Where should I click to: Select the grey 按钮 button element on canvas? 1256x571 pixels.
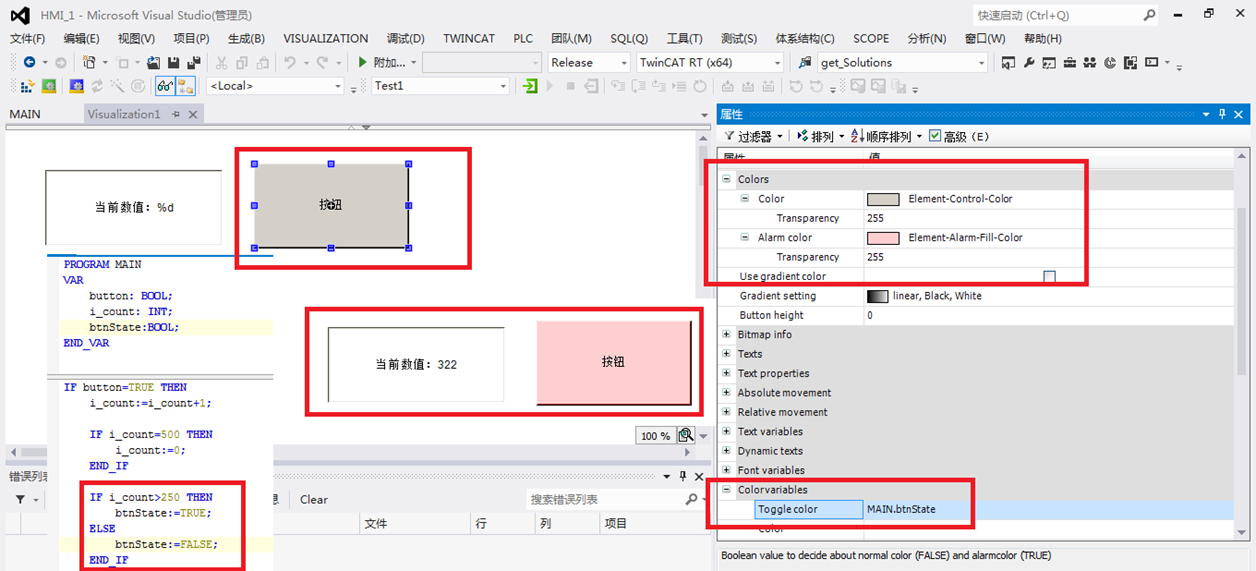(331, 205)
